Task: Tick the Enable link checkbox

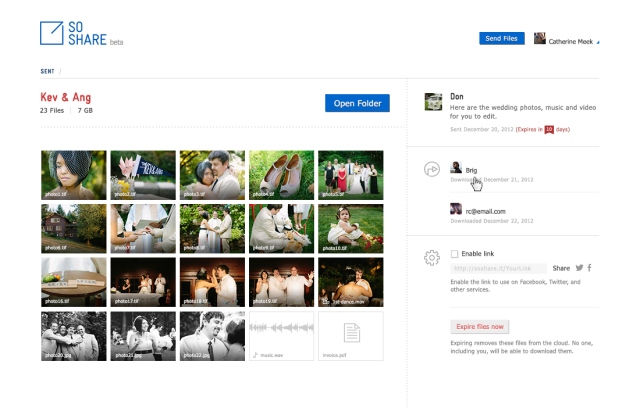Action: click(455, 254)
